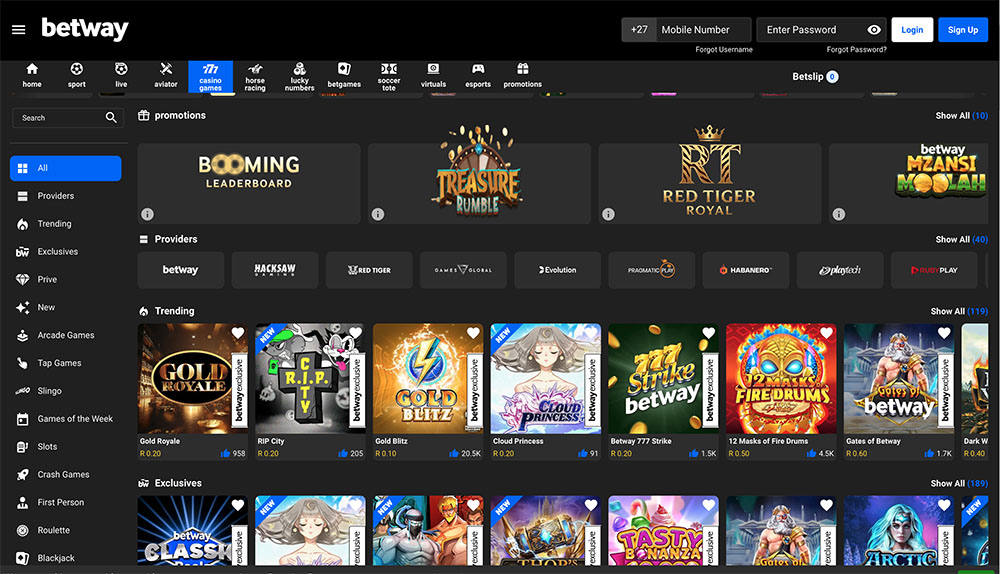Select Pragmatic Play provider

pyautogui.click(x=651, y=270)
